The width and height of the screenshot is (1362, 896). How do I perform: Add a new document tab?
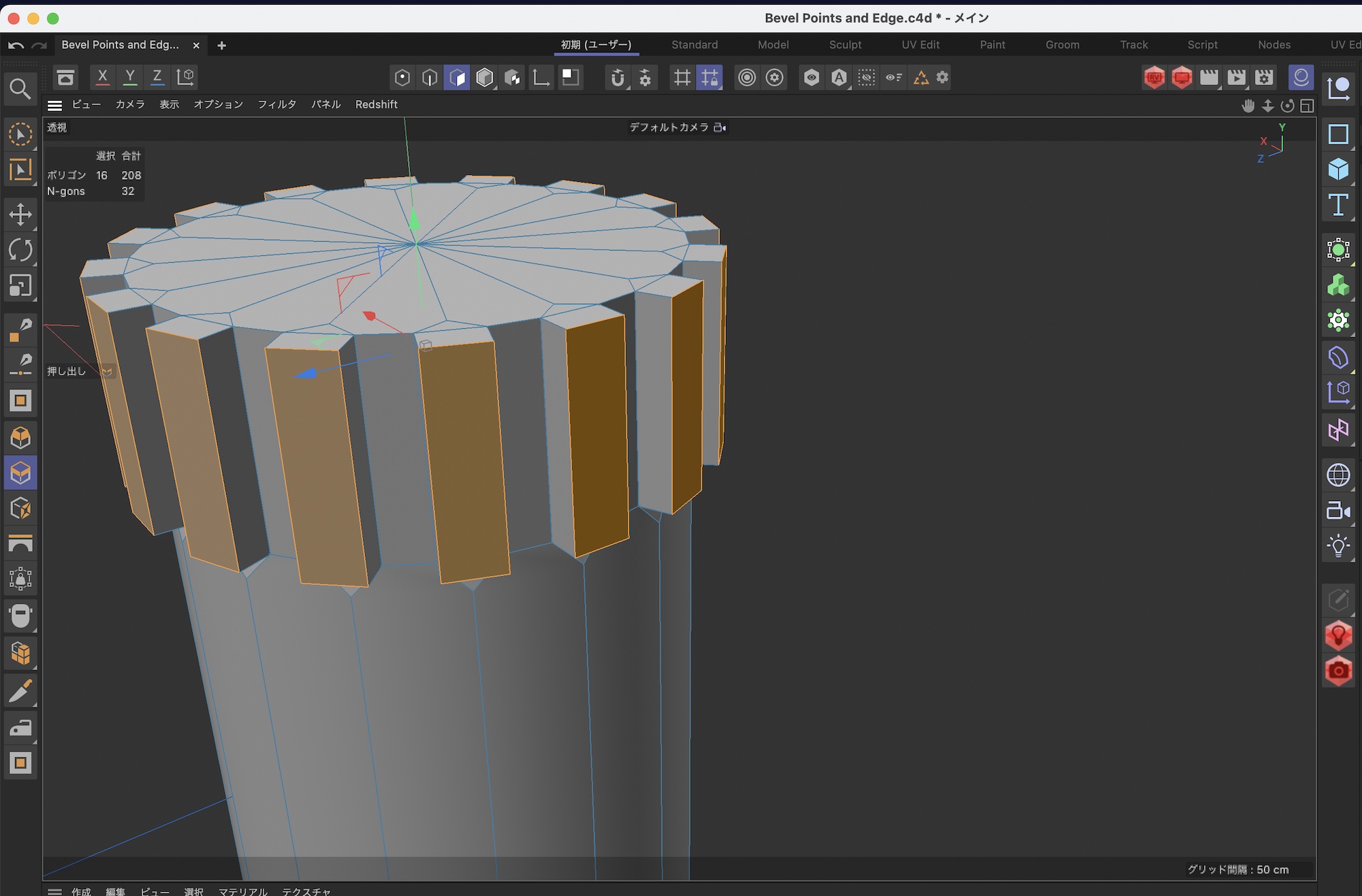(221, 46)
